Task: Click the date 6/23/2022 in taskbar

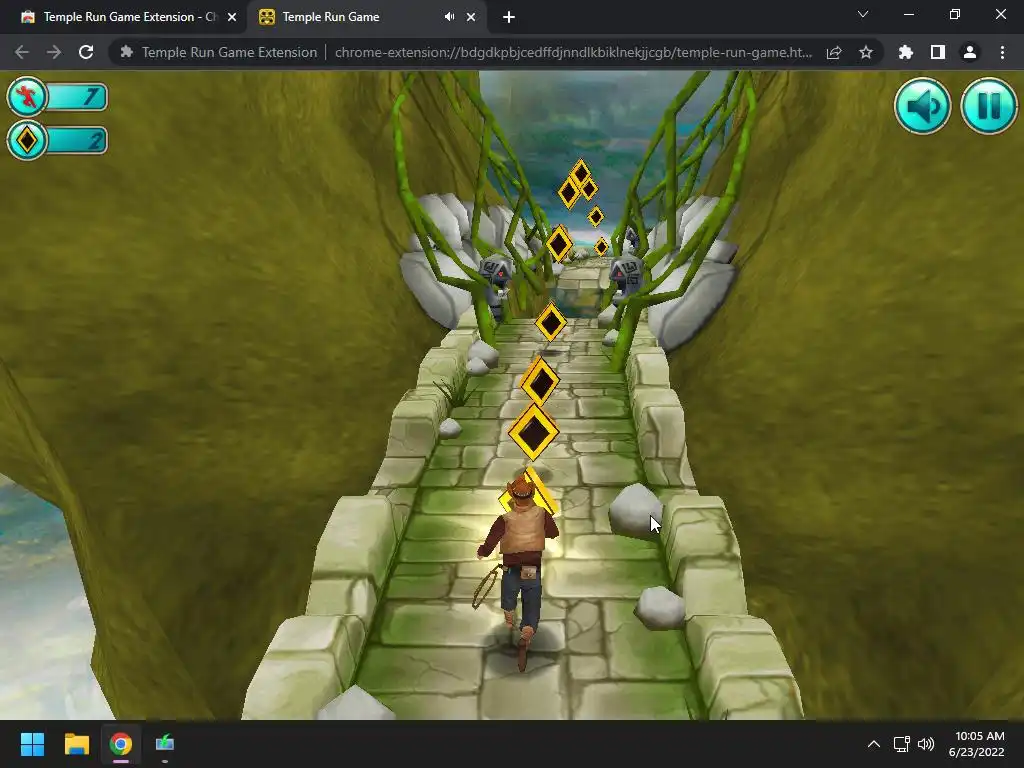Action: (976, 752)
